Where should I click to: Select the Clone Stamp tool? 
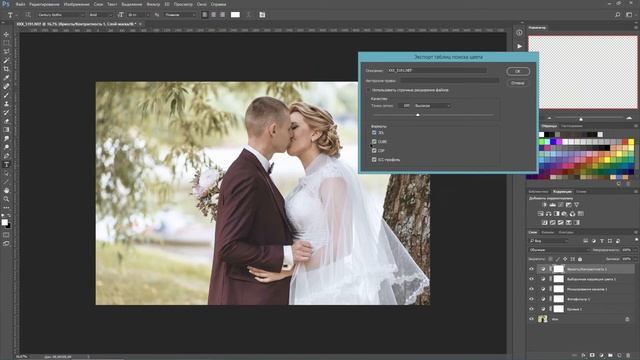click(6, 104)
